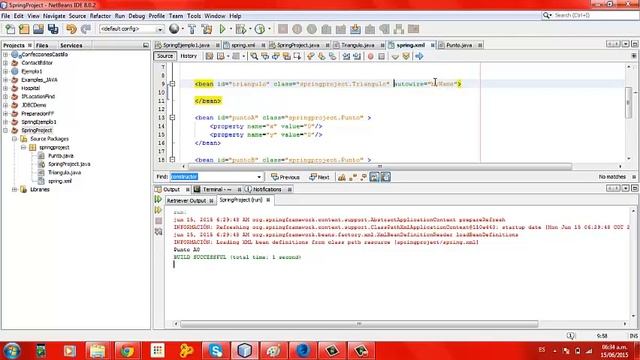Click the Redo toolbar arrow

pos(86,29)
